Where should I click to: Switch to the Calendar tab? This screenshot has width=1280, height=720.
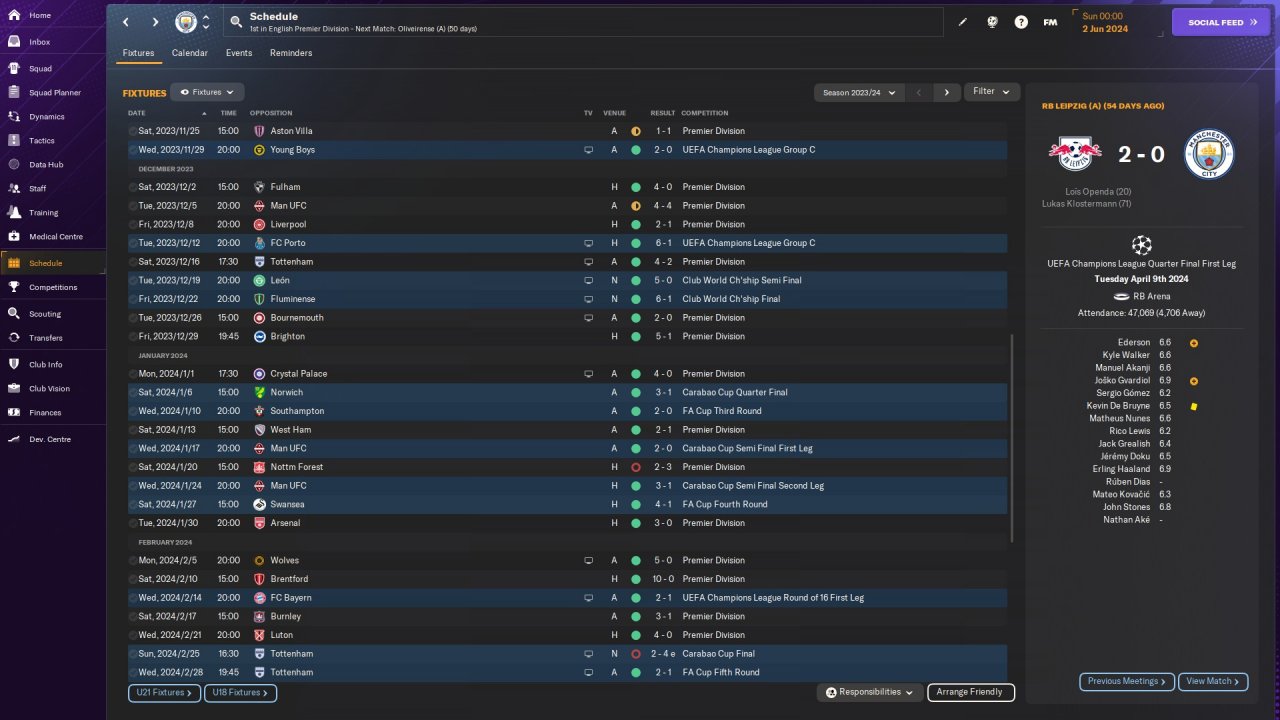(190, 53)
